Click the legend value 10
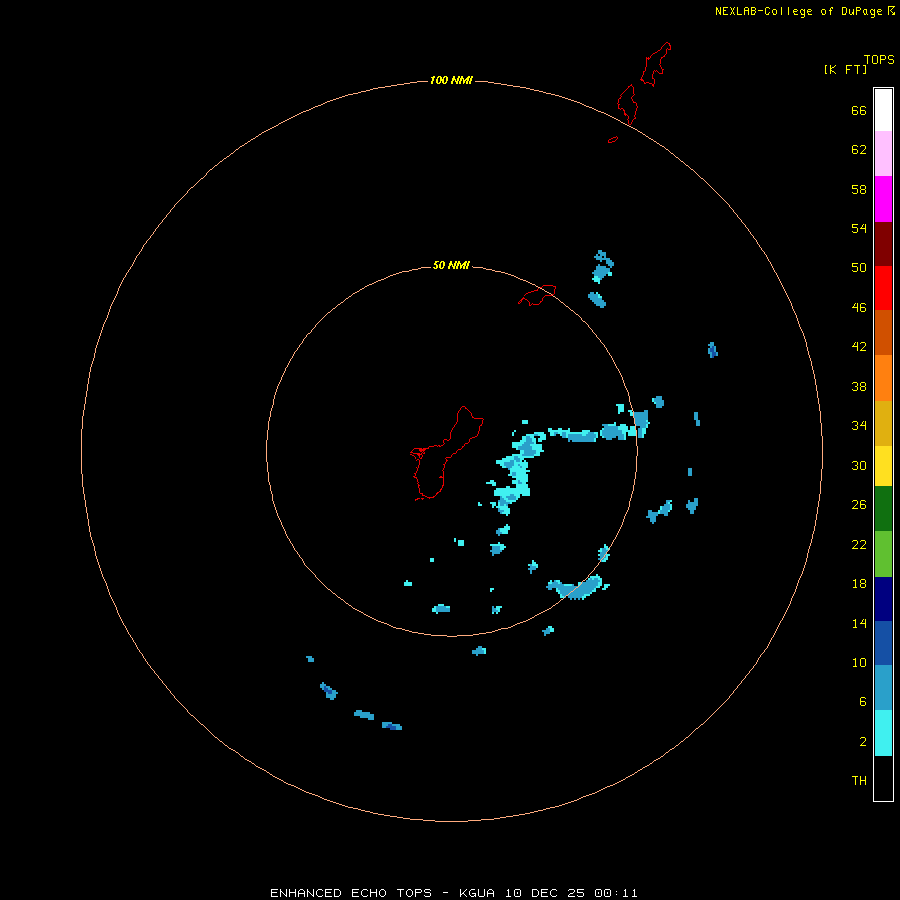 (859, 662)
